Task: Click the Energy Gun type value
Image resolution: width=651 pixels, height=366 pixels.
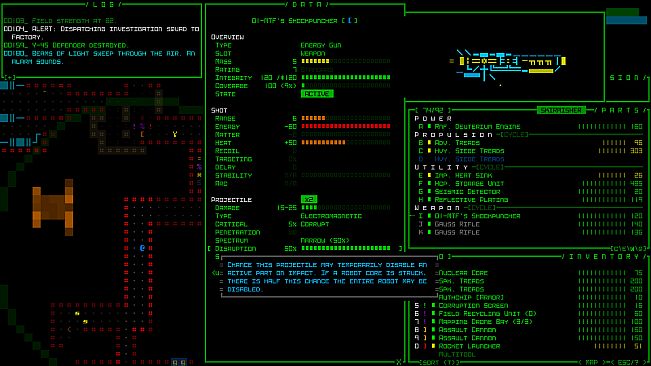Action: [x=321, y=45]
